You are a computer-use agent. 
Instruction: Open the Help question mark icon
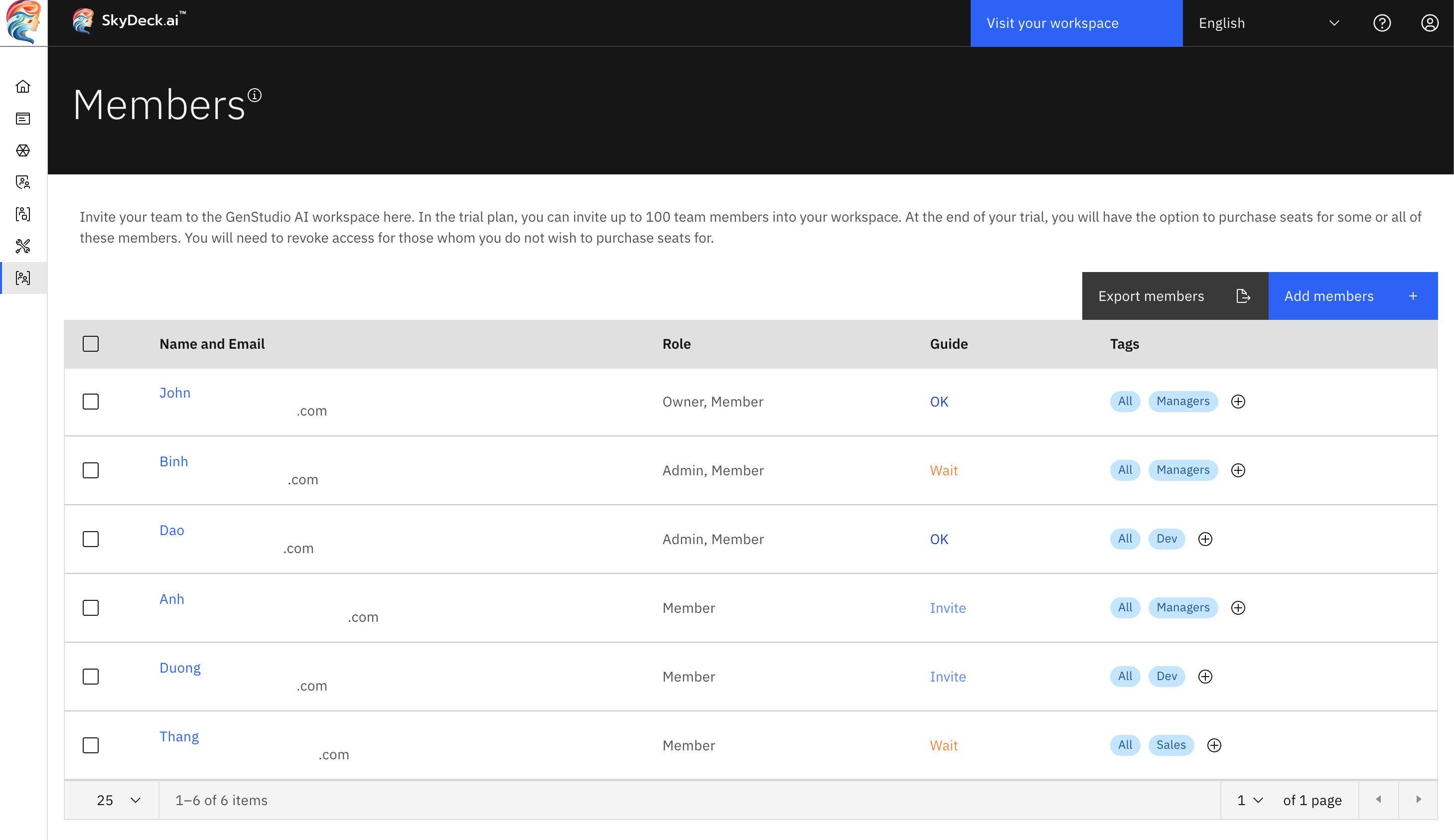1382,23
